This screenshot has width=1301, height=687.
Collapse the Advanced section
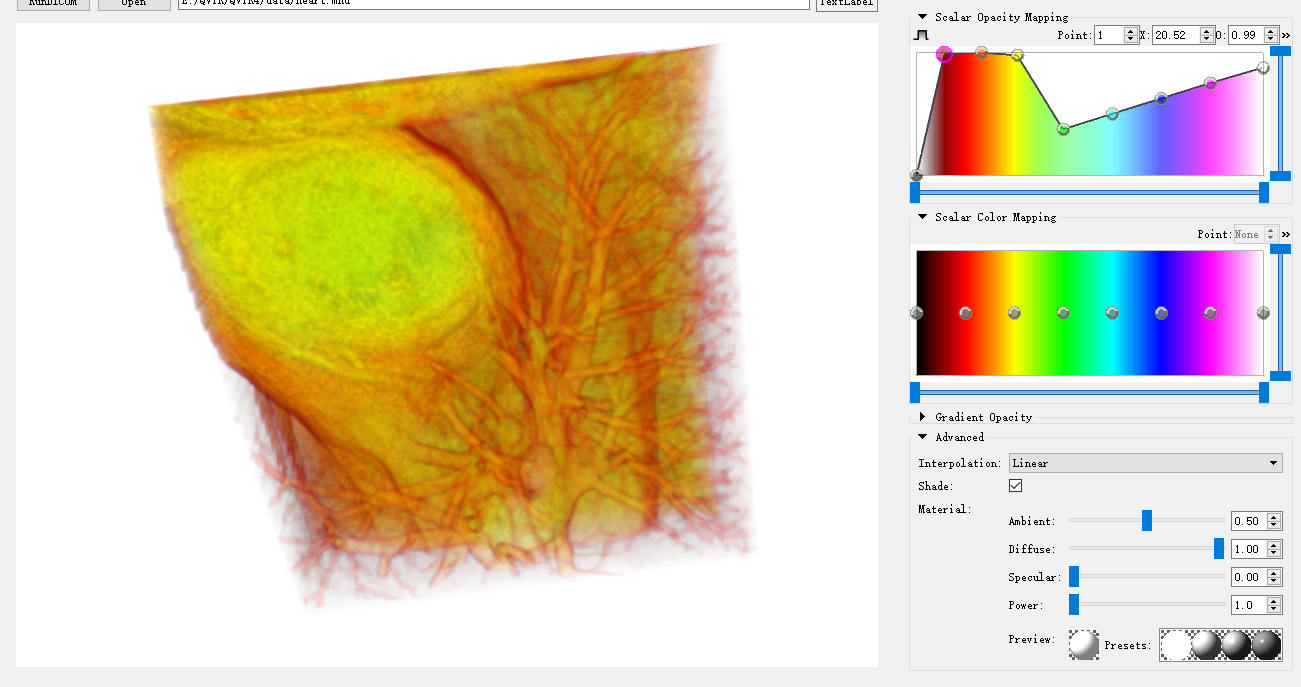point(923,437)
